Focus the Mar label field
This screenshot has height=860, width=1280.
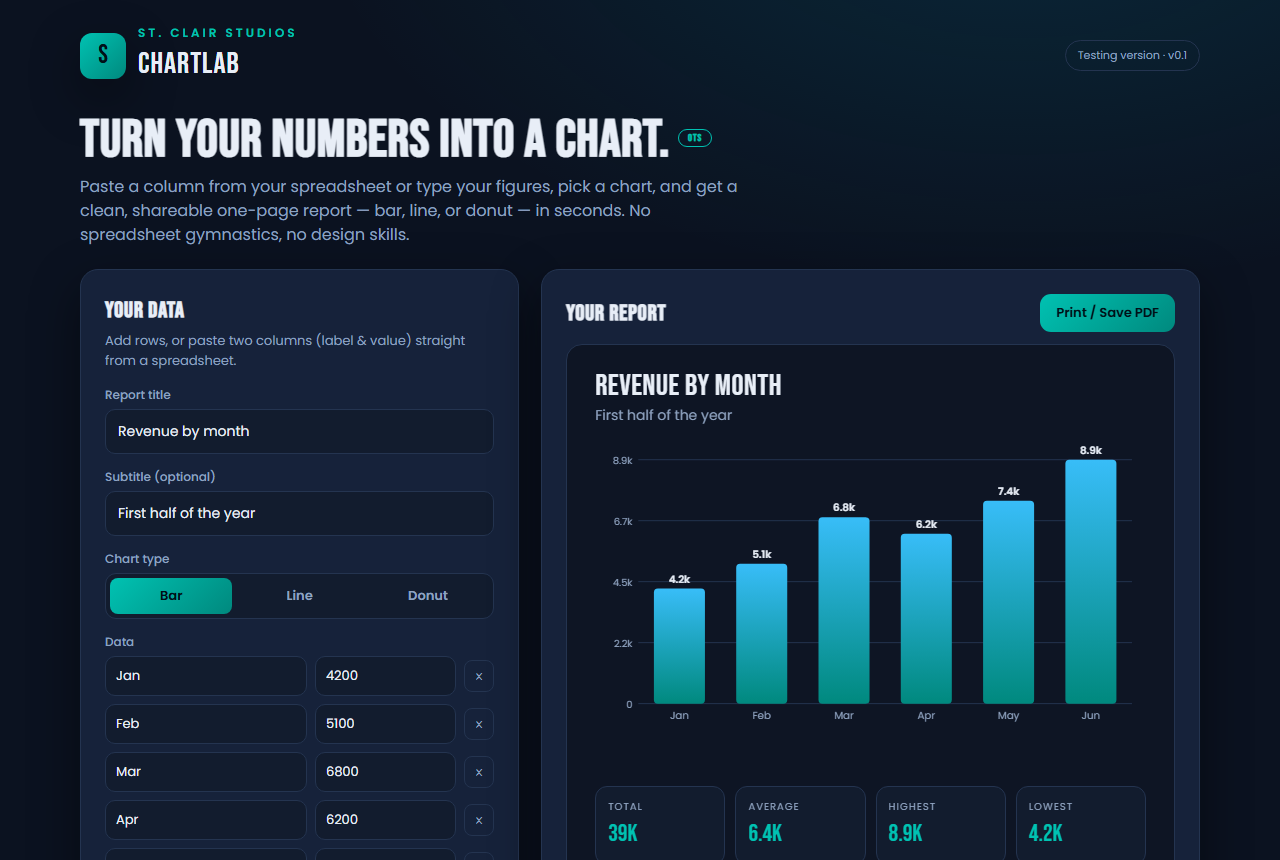(x=206, y=772)
